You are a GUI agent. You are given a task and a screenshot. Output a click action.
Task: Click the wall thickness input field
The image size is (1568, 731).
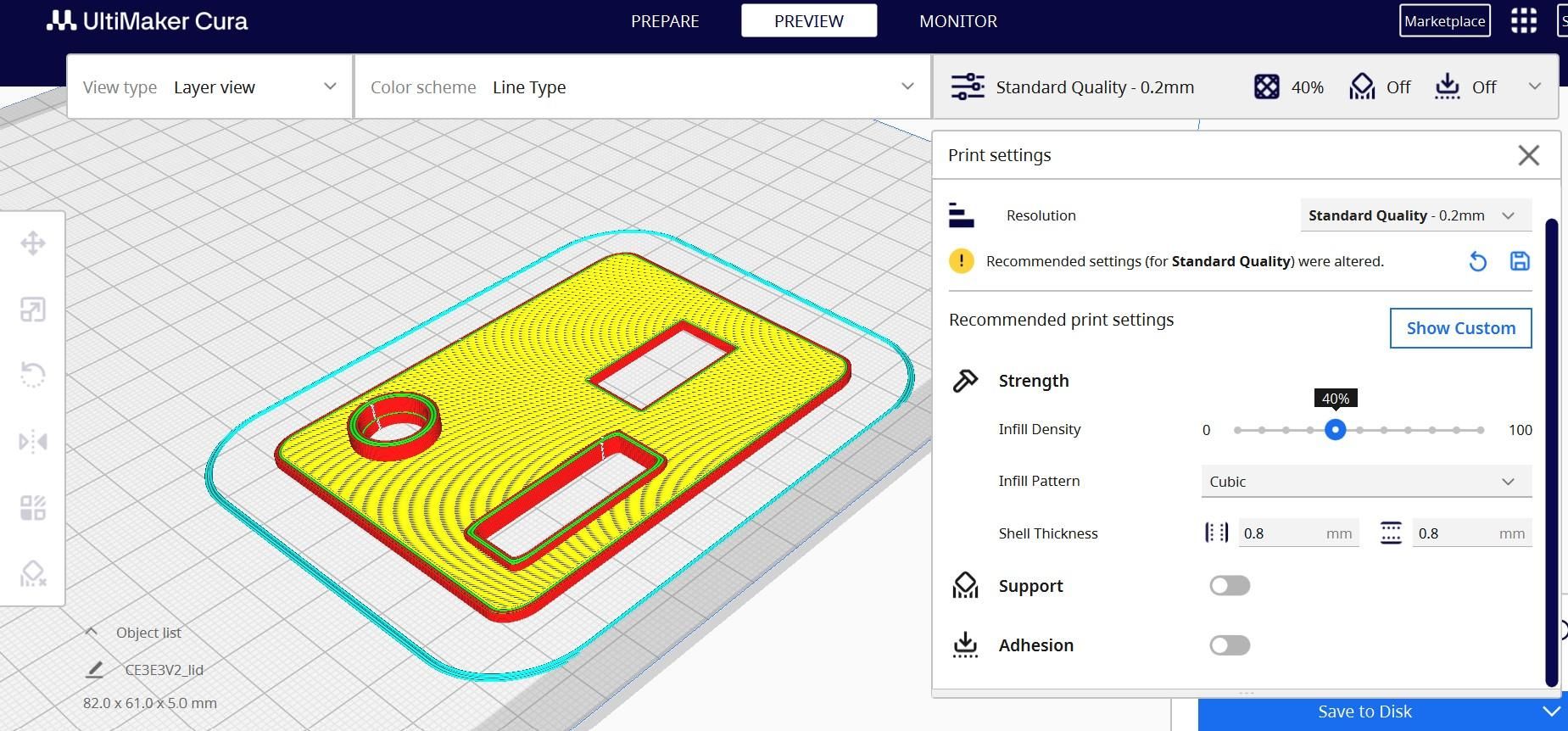click(1298, 533)
